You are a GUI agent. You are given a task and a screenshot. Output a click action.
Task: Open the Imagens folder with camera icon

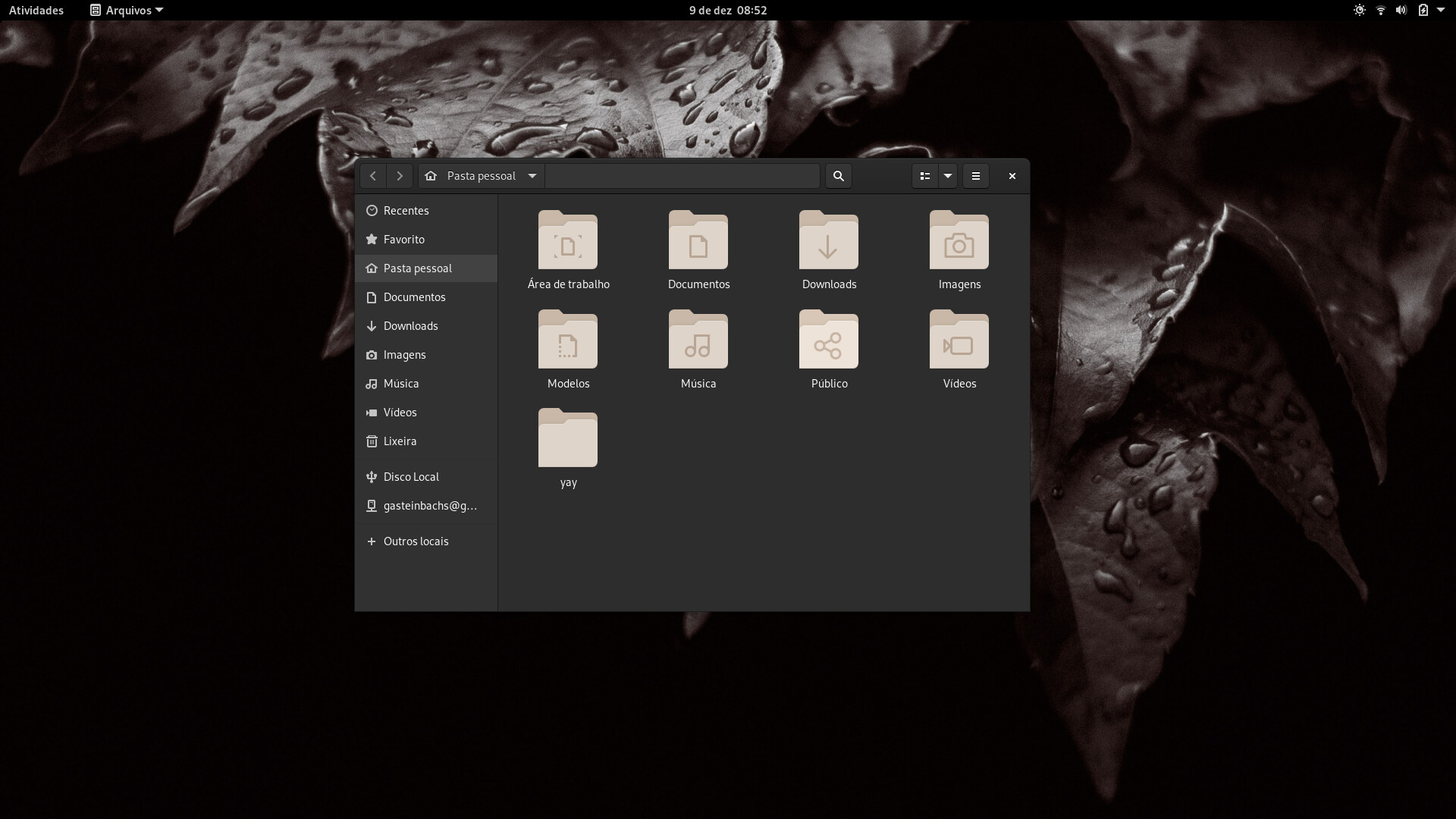point(959,241)
